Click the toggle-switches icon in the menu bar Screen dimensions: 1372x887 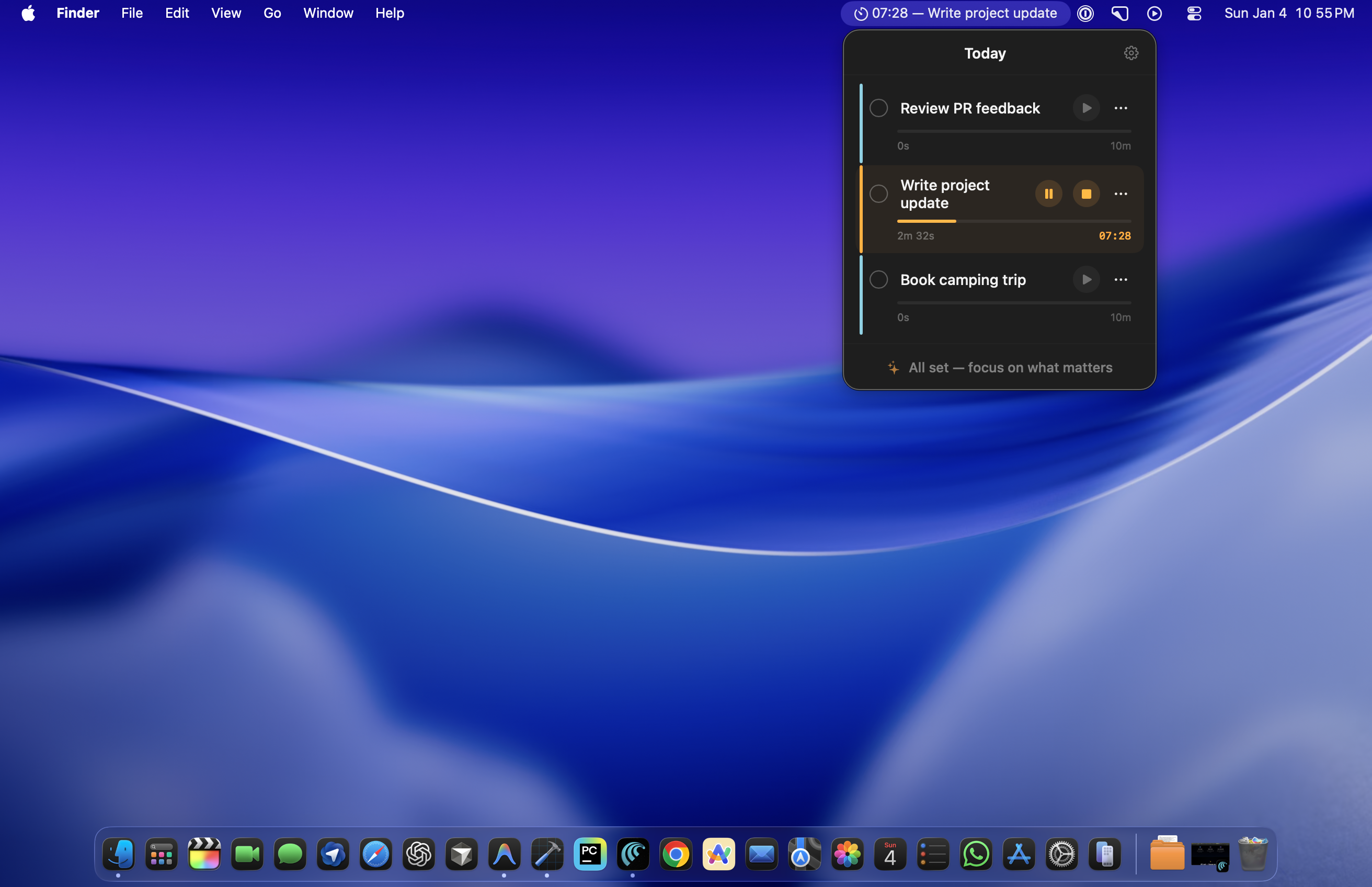(x=1193, y=13)
